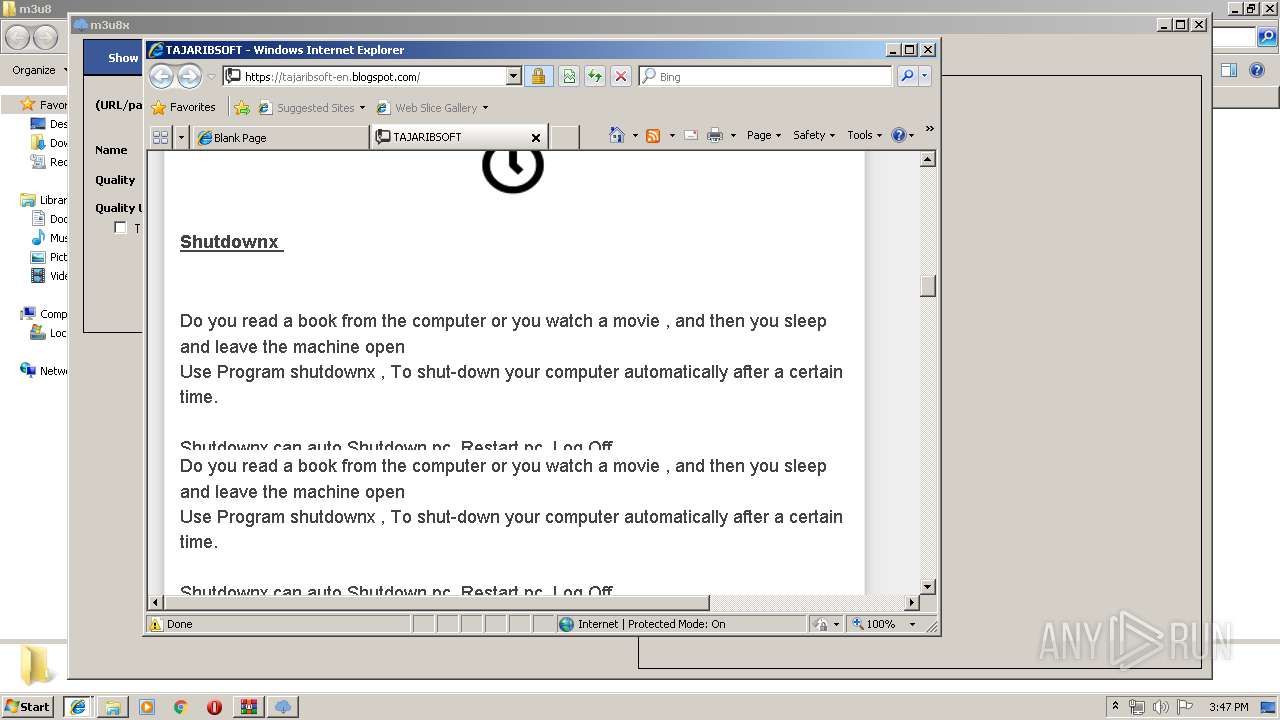The width and height of the screenshot is (1280, 720).
Task: Open the Shutdownx heading link
Action: 231,242
